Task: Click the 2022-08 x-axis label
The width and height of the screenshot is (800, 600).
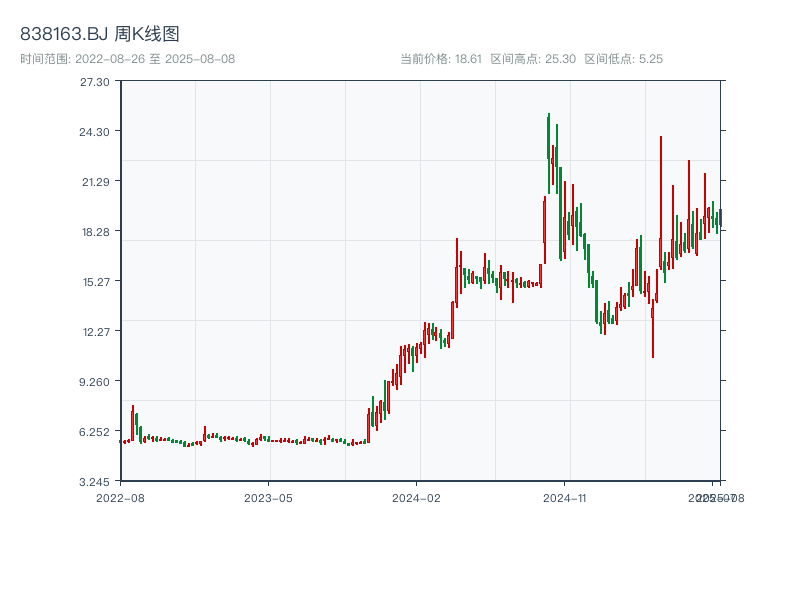Action: 120,498
